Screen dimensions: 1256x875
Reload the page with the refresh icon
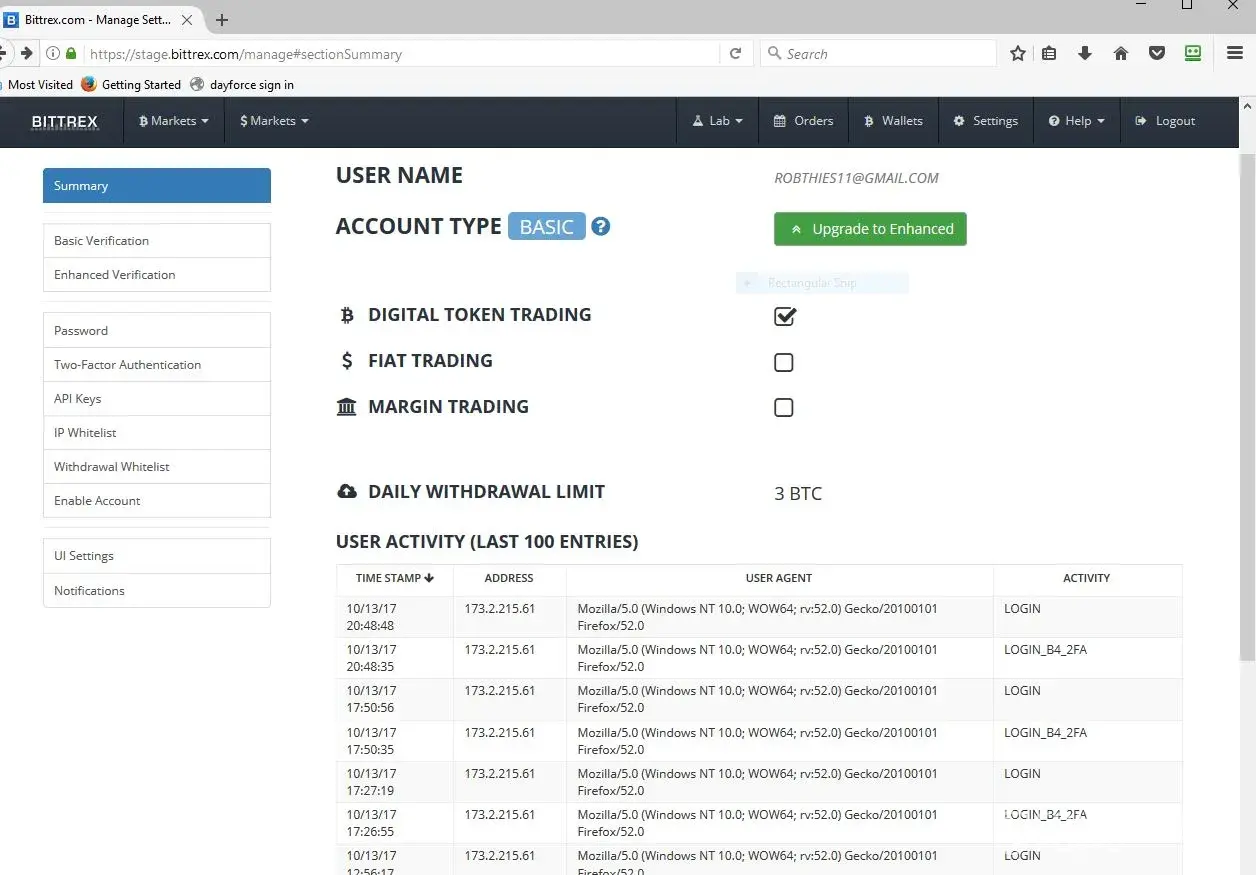(x=735, y=54)
